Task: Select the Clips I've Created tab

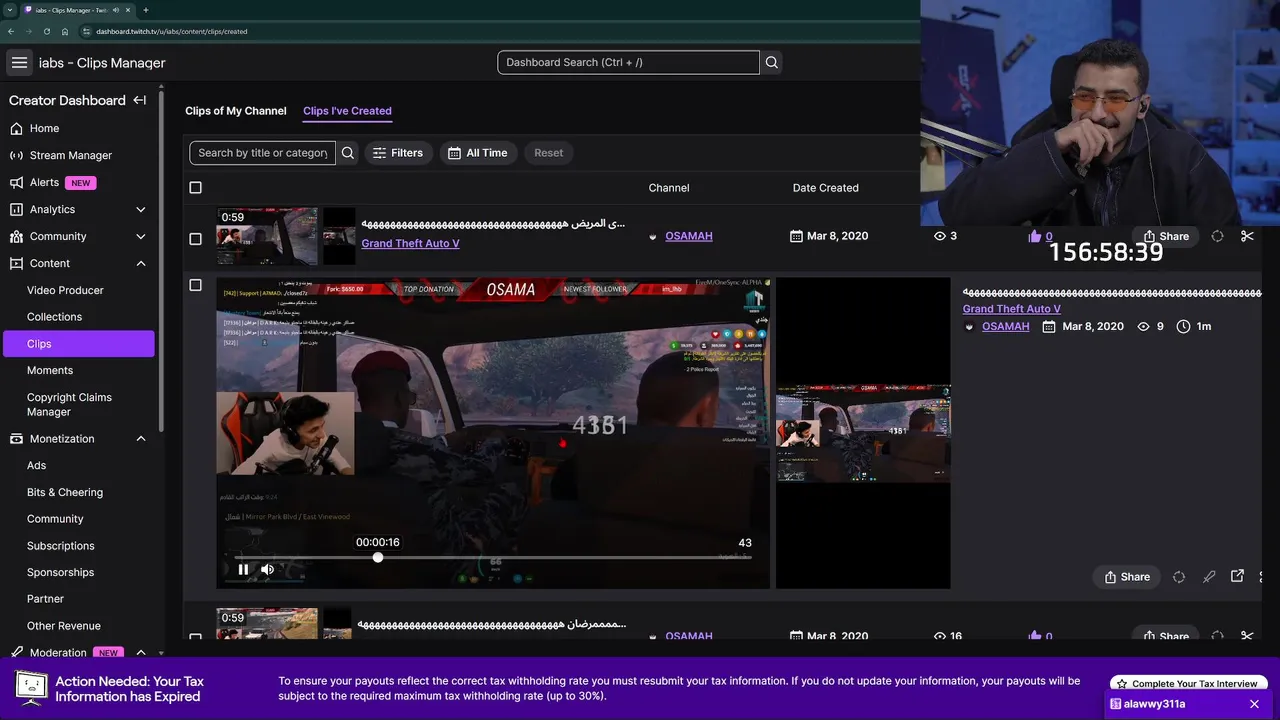Action: (347, 111)
